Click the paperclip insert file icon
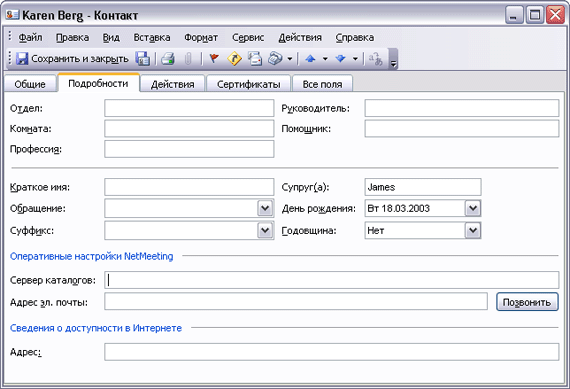 point(188,59)
